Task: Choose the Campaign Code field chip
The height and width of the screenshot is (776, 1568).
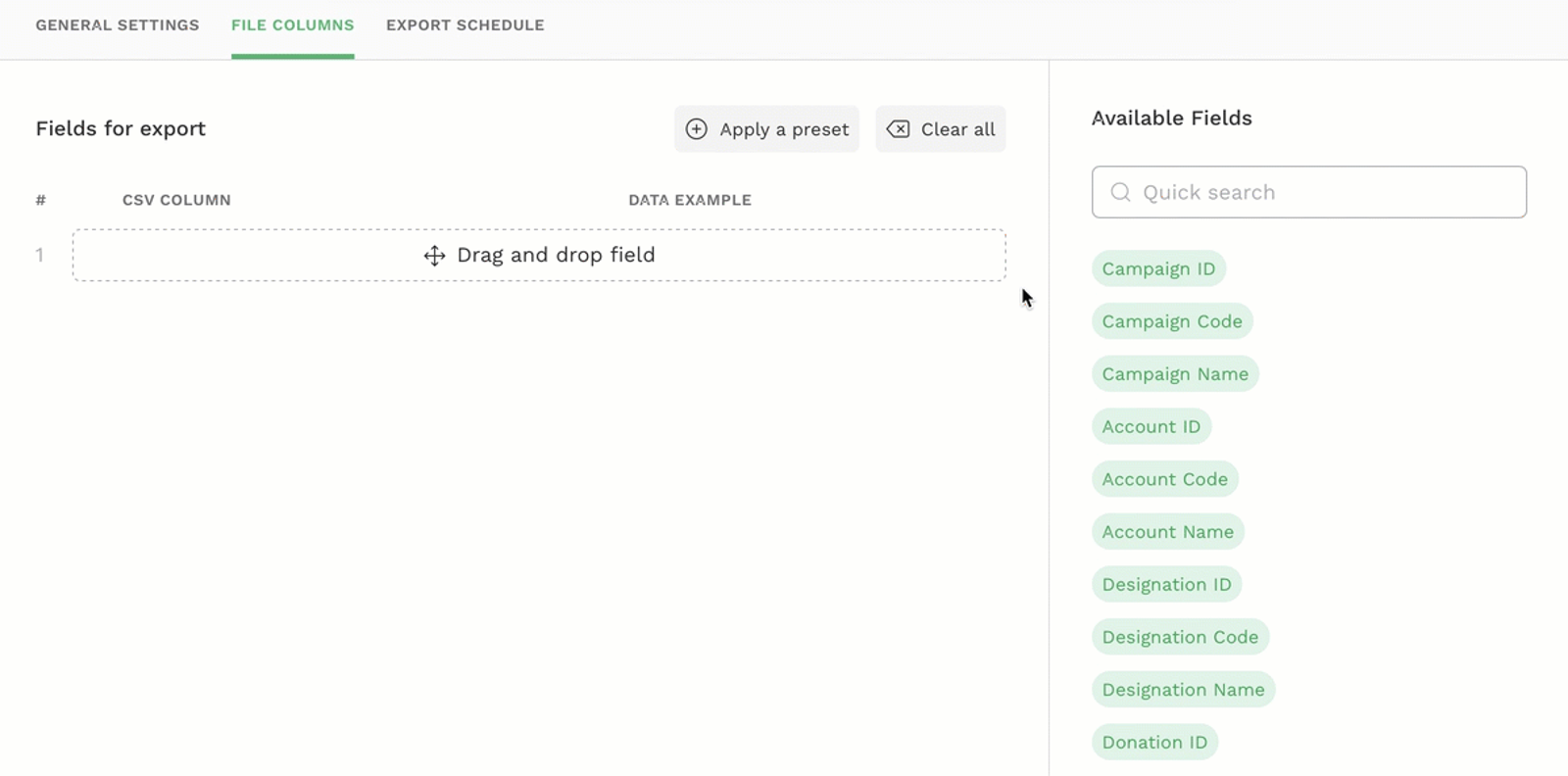Action: tap(1171, 321)
